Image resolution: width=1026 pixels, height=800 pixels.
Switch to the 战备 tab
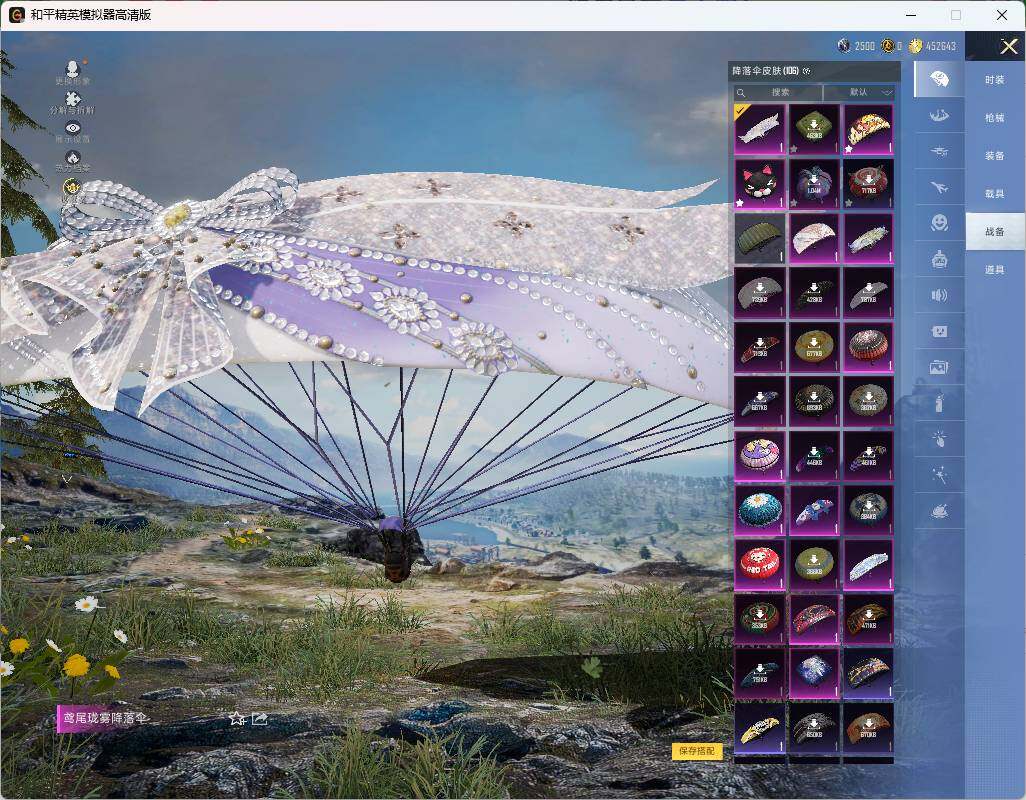coord(995,232)
